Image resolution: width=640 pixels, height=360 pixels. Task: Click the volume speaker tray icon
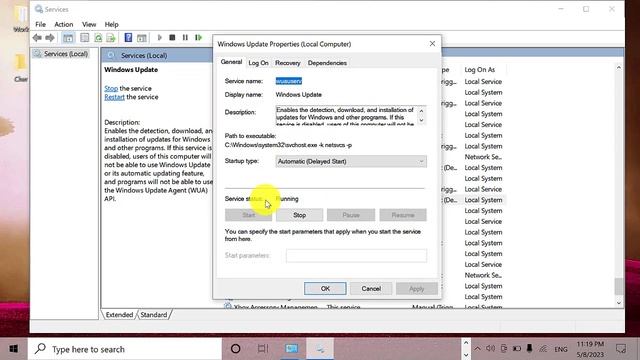coord(491,349)
